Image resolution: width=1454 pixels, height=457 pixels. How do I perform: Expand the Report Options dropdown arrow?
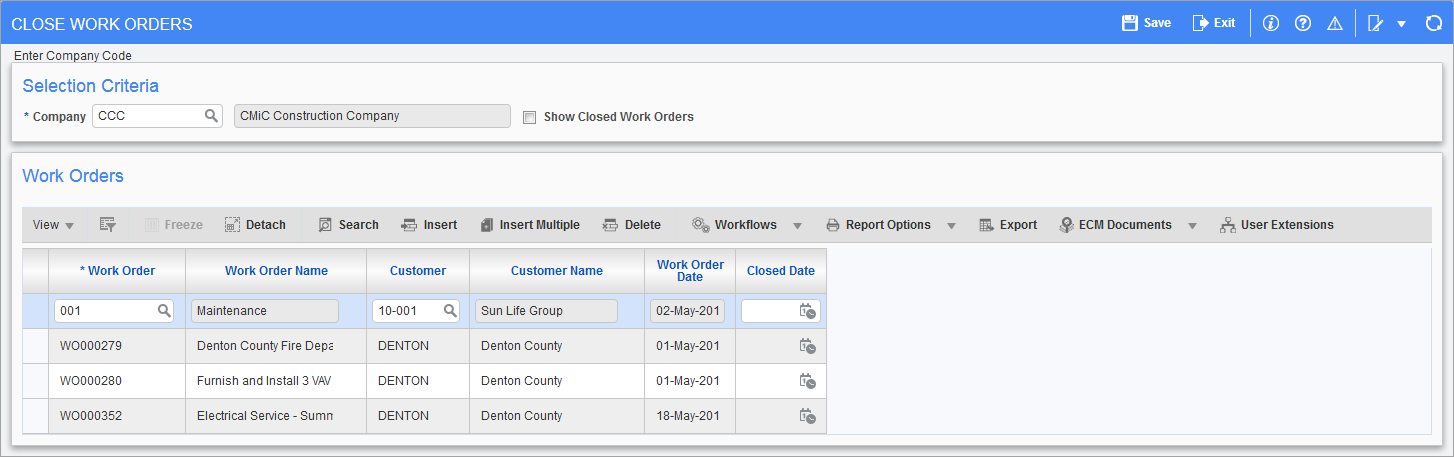tap(951, 226)
